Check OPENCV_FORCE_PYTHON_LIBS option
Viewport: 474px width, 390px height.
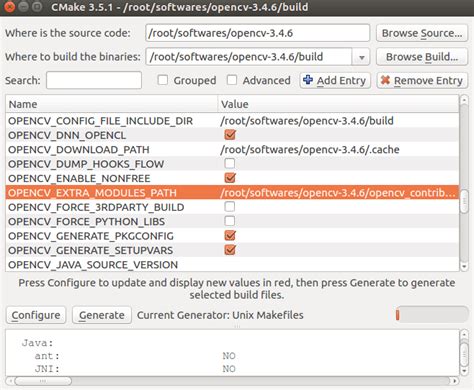[230, 221]
